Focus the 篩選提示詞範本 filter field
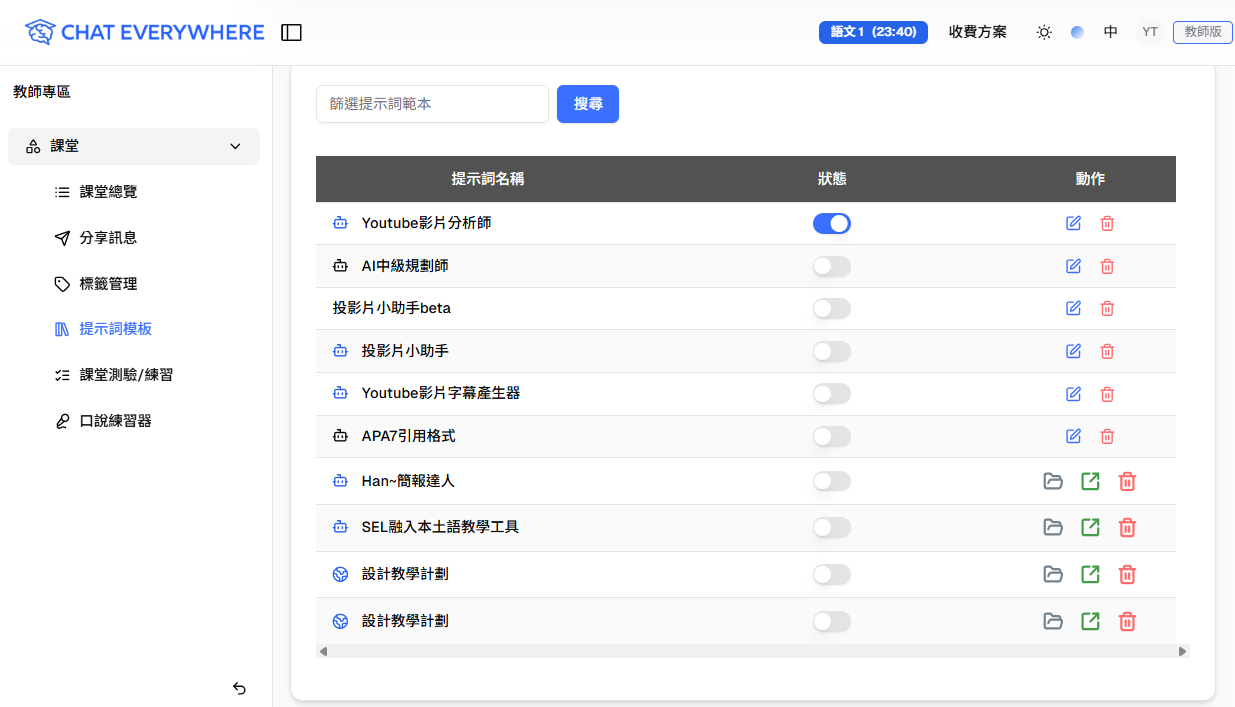The width and height of the screenshot is (1235, 707). click(432, 104)
